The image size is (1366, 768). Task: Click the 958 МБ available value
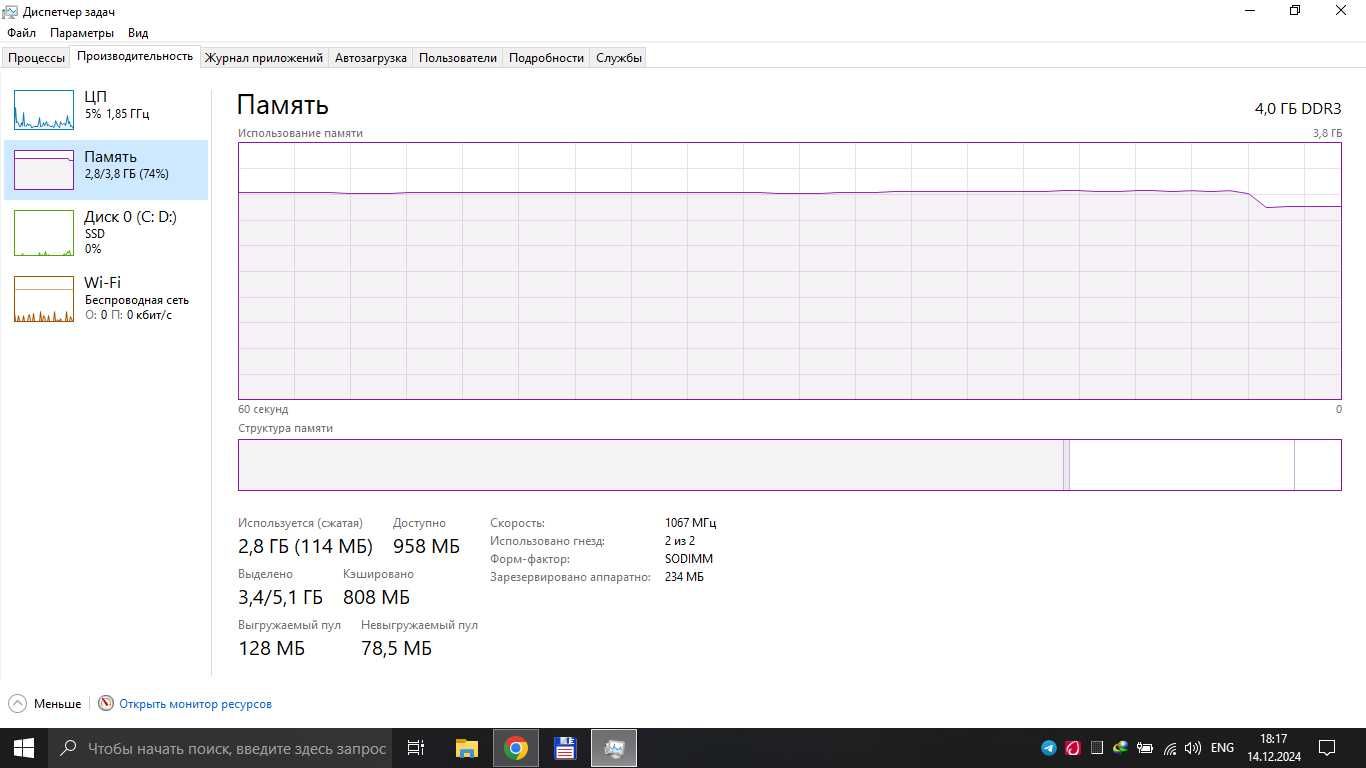pos(426,546)
